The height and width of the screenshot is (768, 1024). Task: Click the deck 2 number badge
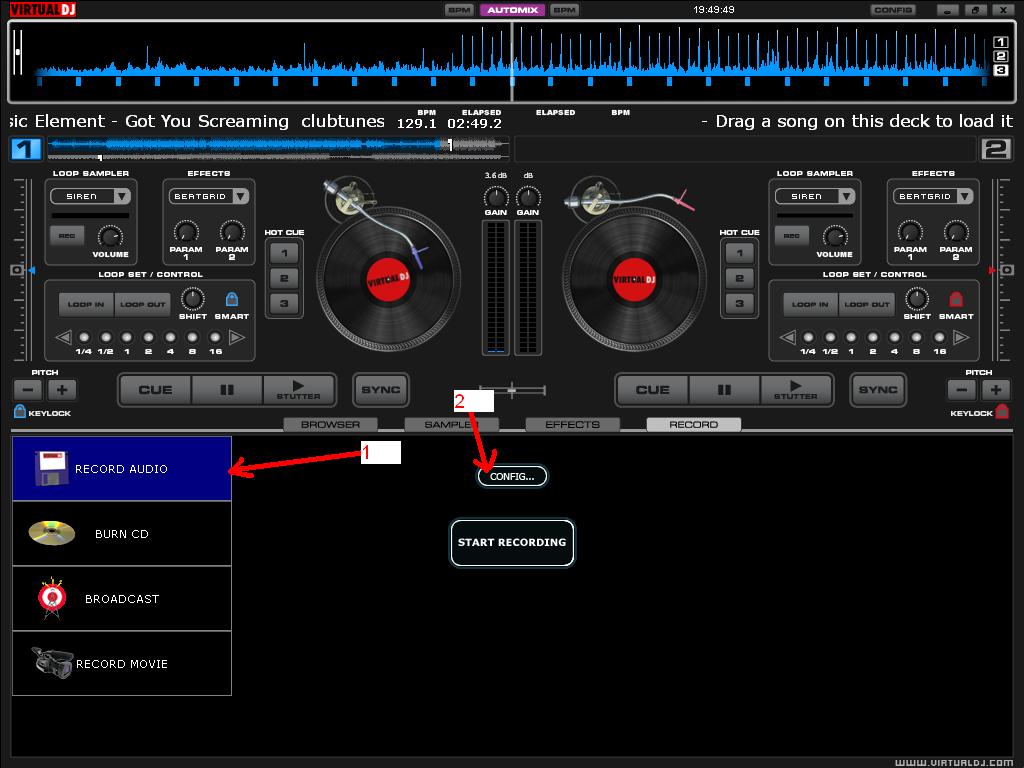tap(996, 149)
